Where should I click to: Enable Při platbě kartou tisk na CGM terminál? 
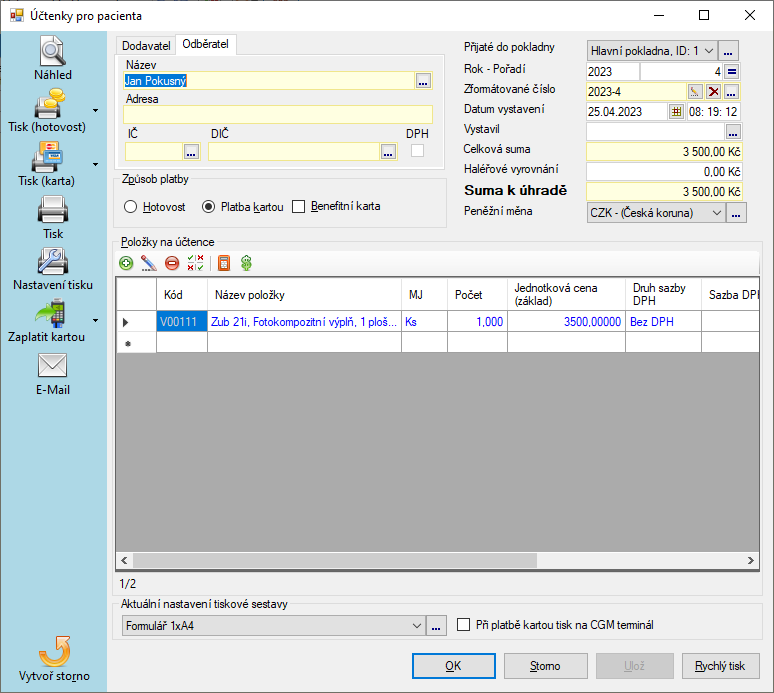464,625
